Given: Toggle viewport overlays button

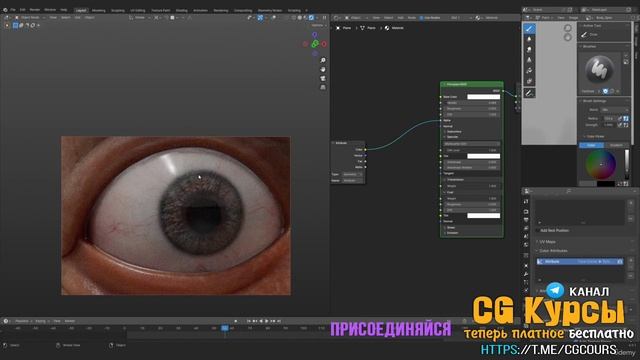Looking at the screenshot, I should tap(274, 18).
